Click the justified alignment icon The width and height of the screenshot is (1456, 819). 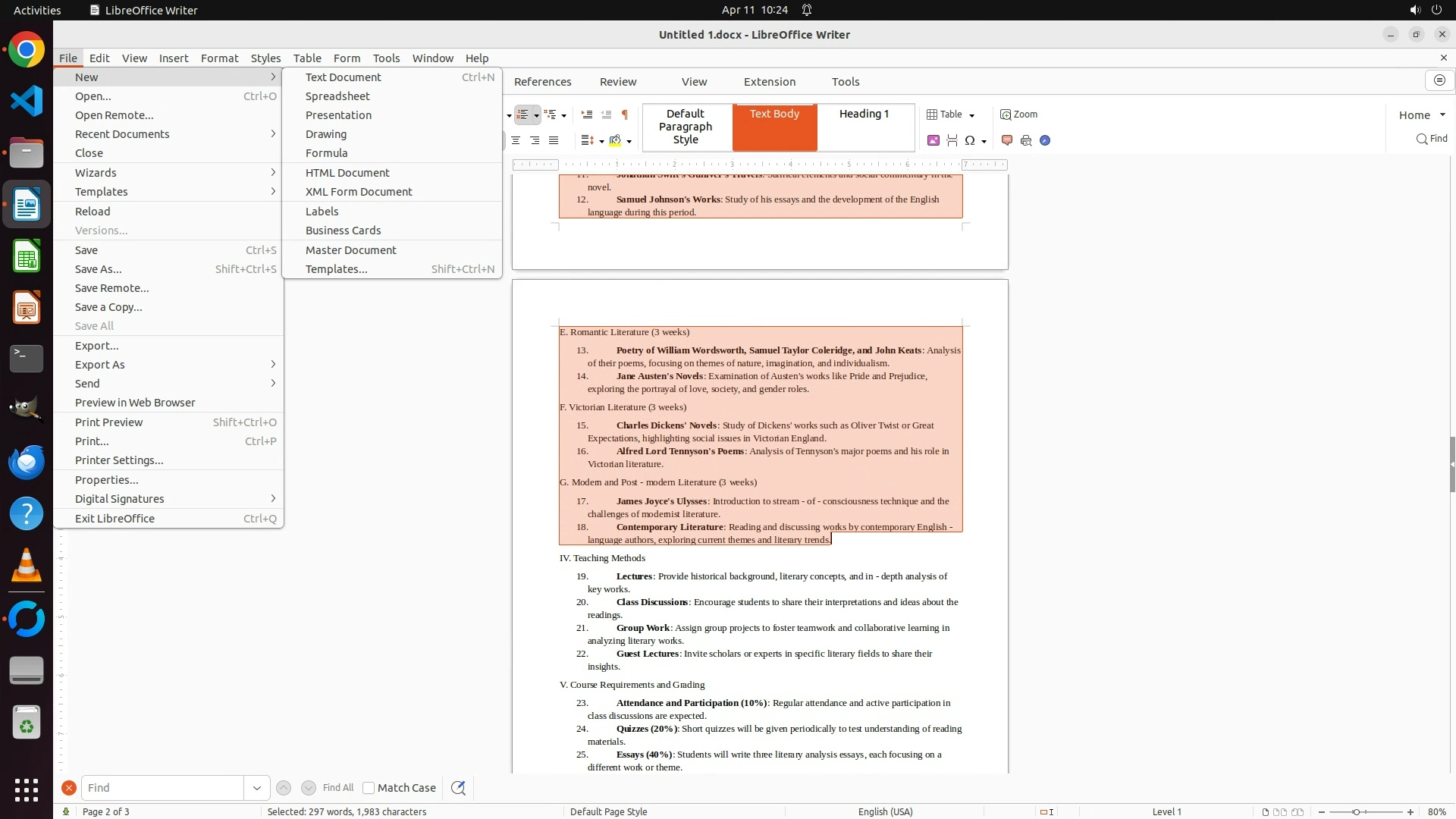(554, 140)
